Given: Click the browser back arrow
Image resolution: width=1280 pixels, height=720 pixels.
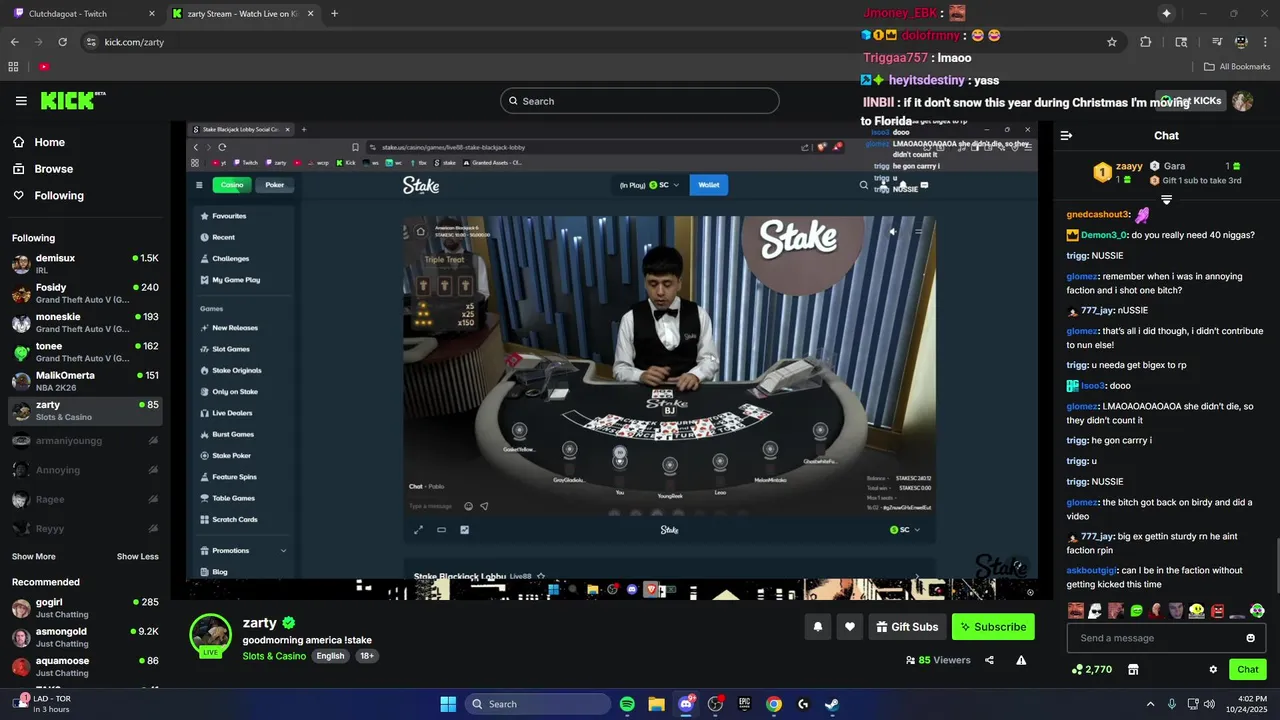Looking at the screenshot, I should [15, 42].
